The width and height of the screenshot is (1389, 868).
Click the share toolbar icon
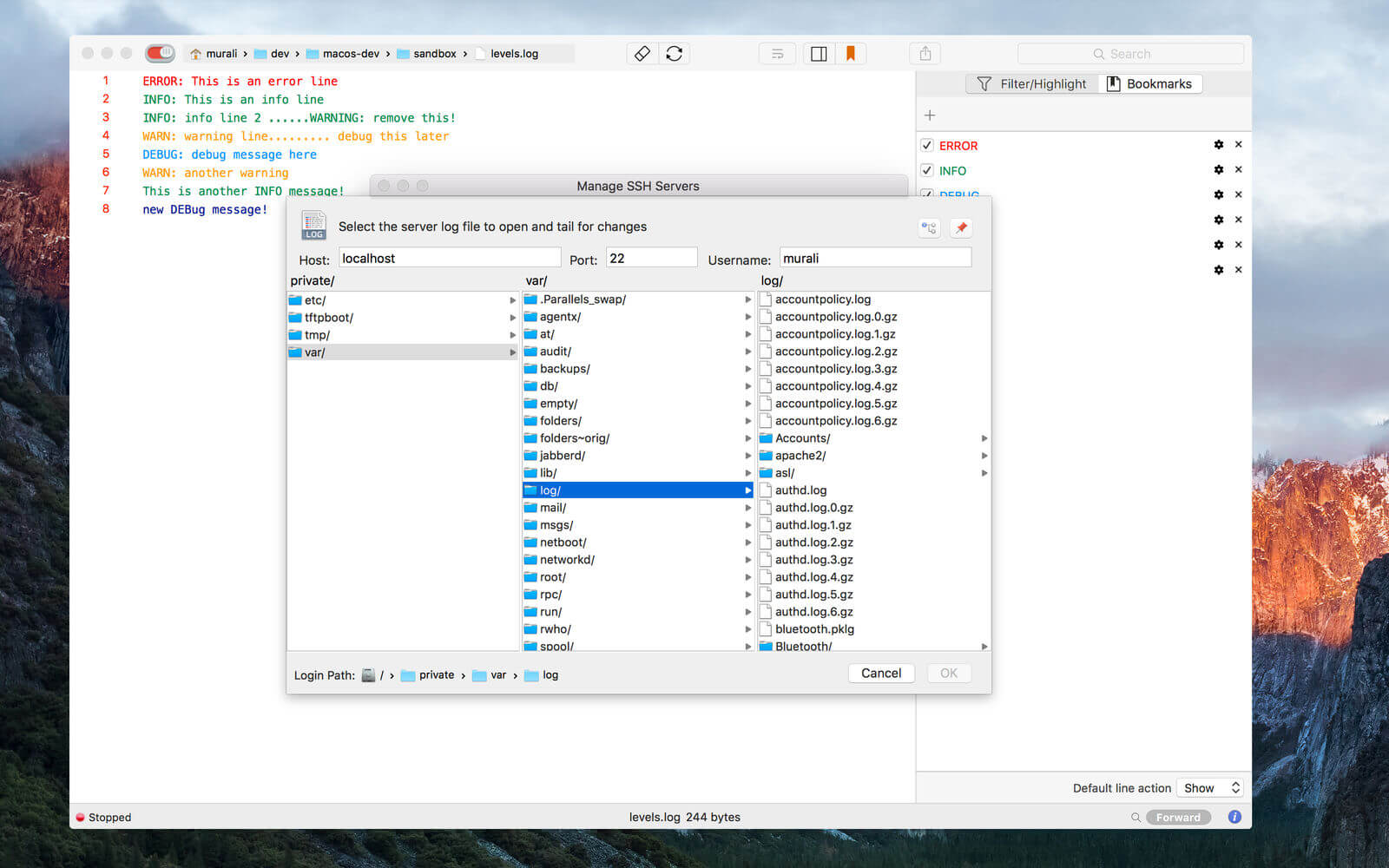pyautogui.click(x=925, y=54)
